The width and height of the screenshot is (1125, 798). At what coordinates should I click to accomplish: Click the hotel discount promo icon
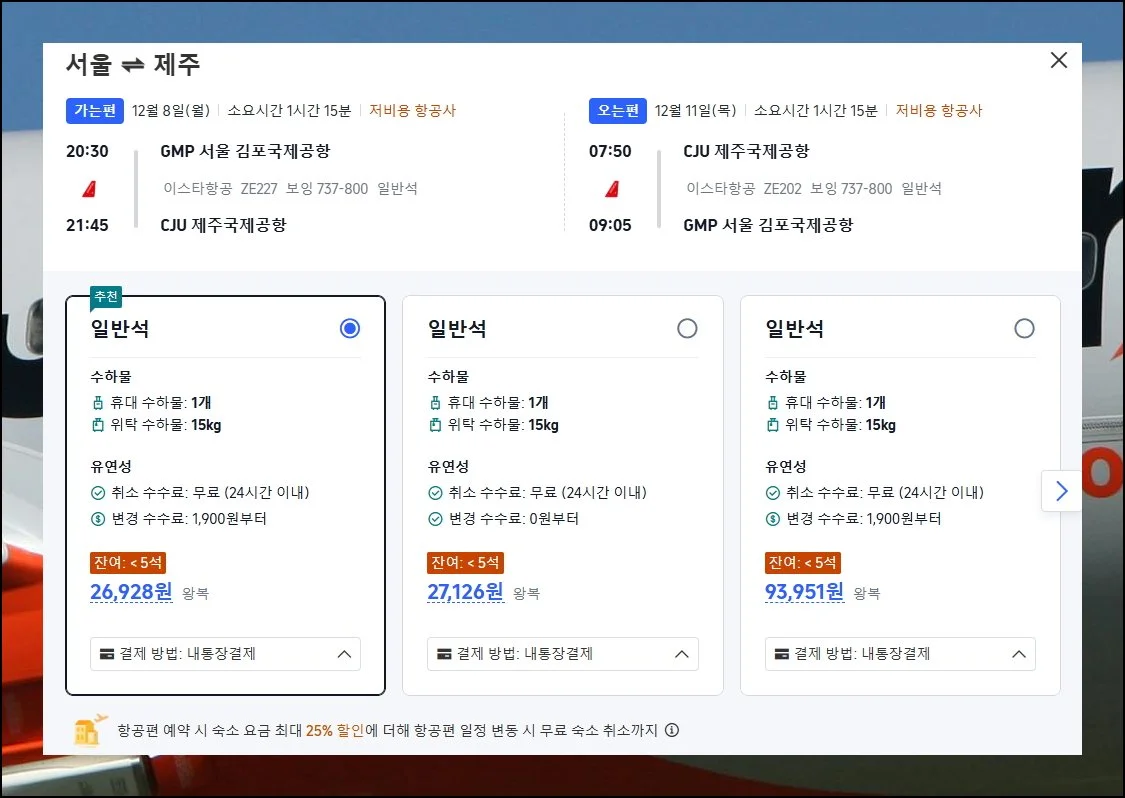pos(90,730)
